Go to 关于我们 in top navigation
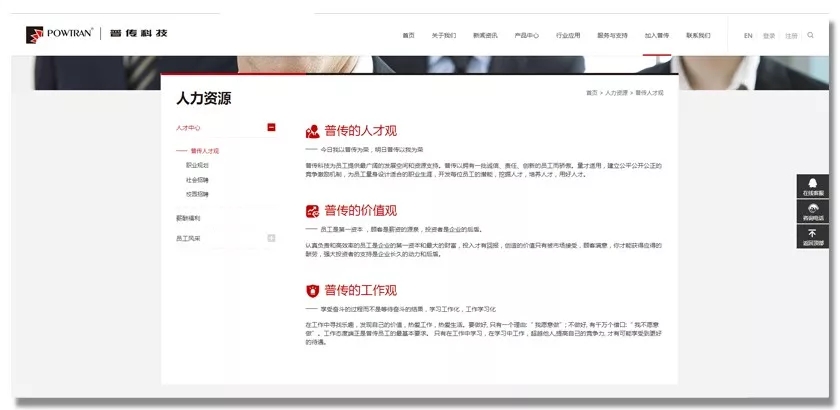 coord(443,35)
